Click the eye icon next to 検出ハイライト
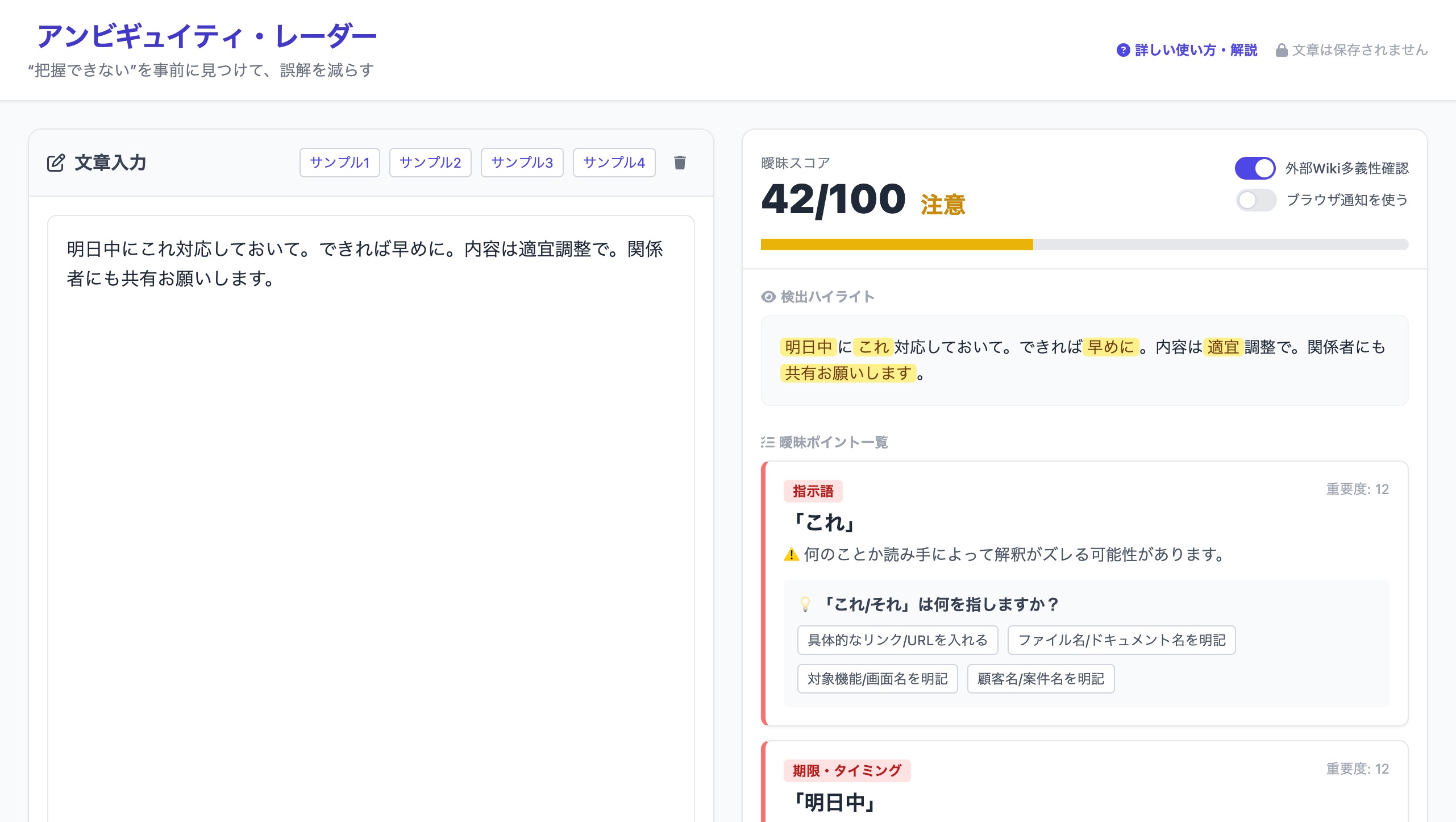This screenshot has height=822, width=1456. click(x=768, y=297)
